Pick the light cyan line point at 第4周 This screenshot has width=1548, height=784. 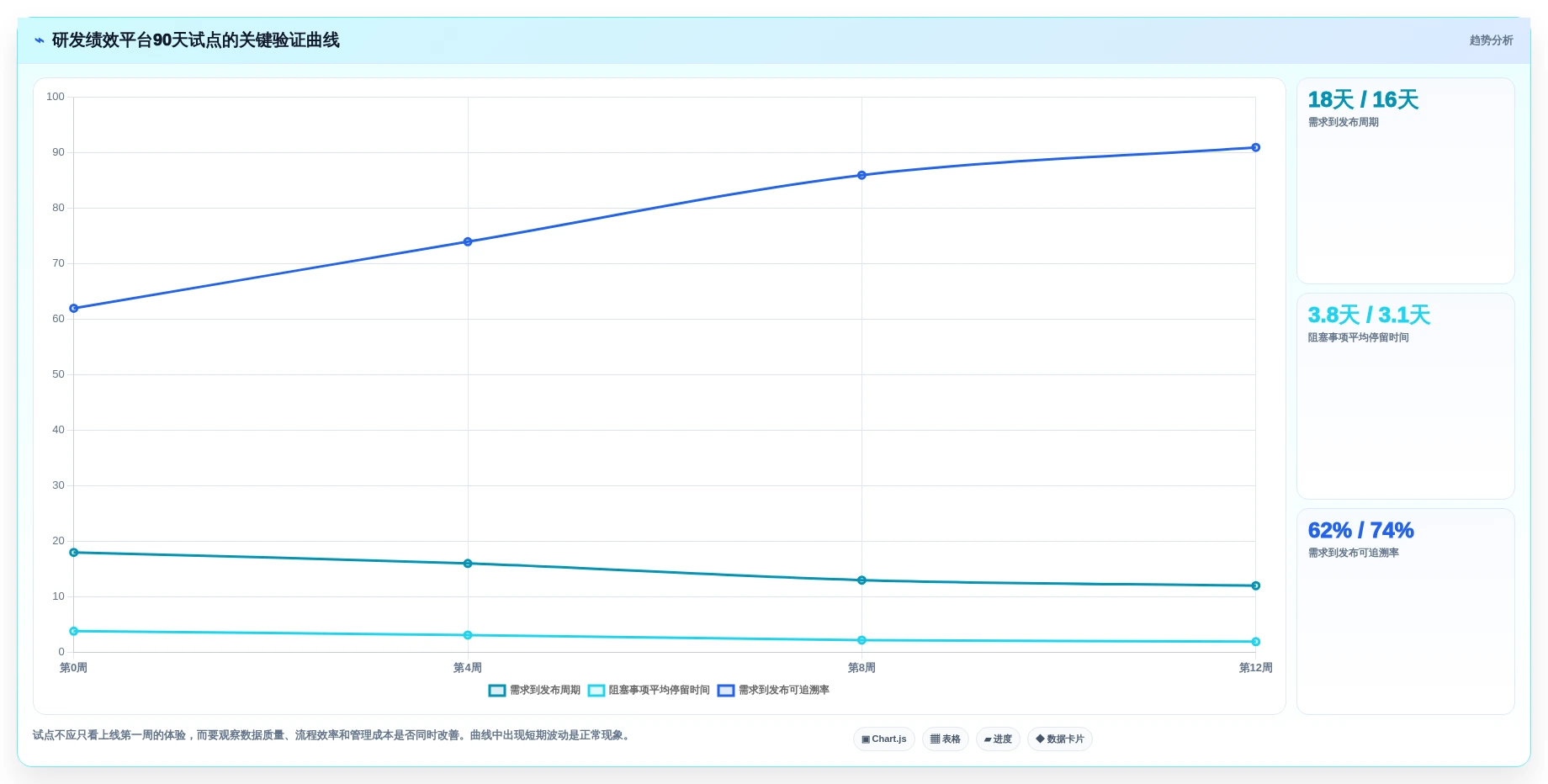pos(468,635)
